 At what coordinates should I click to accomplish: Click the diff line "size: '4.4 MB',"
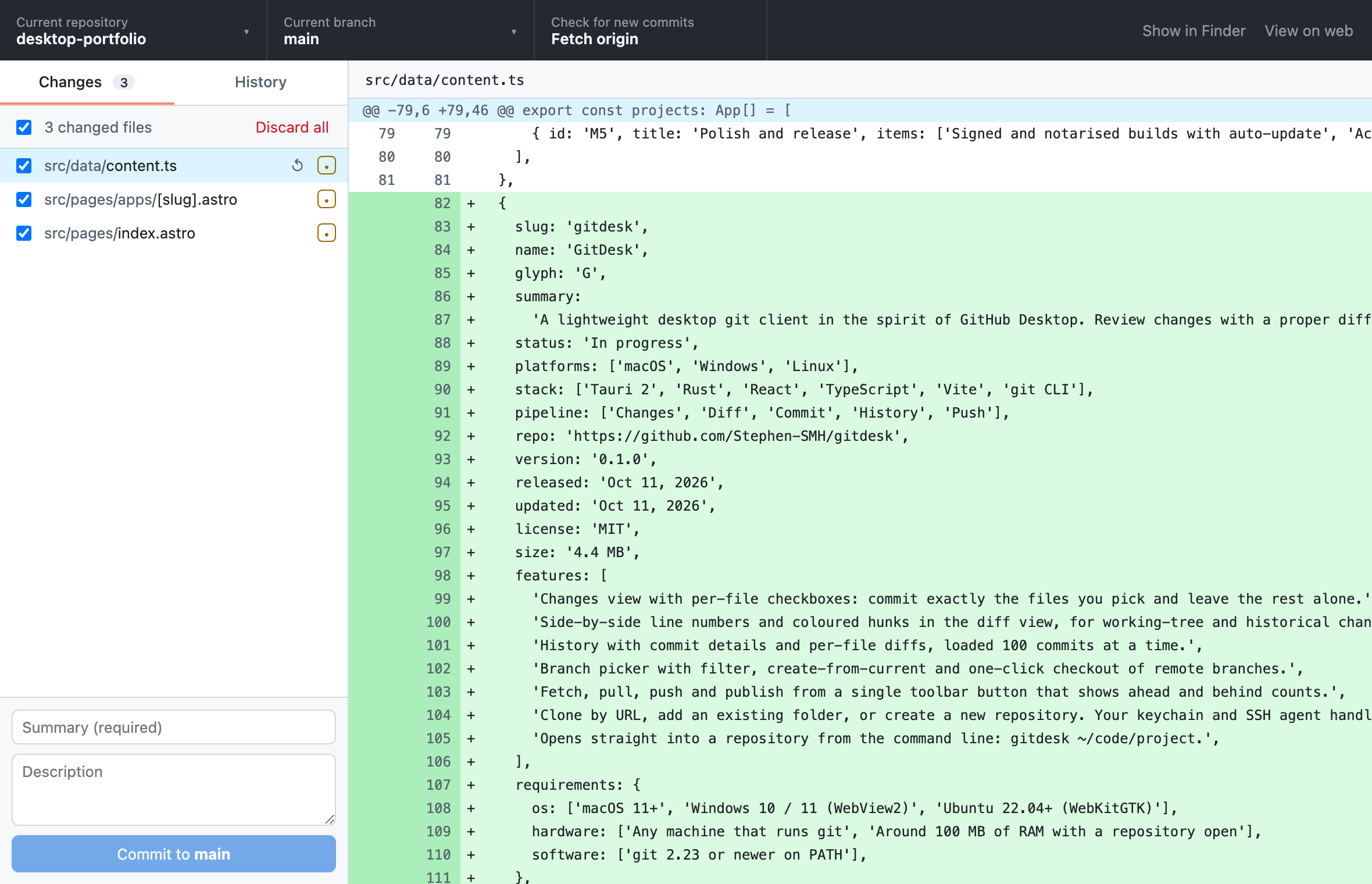[860, 552]
